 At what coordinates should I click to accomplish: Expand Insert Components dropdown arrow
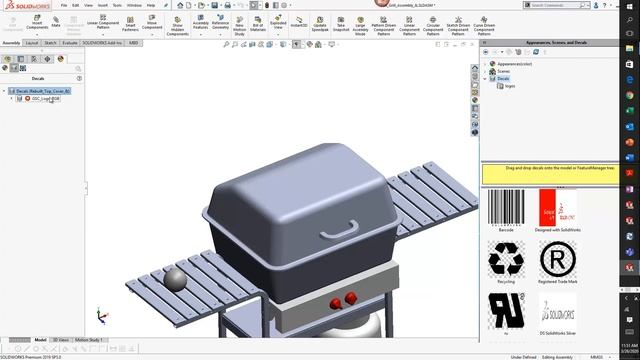[37, 34]
